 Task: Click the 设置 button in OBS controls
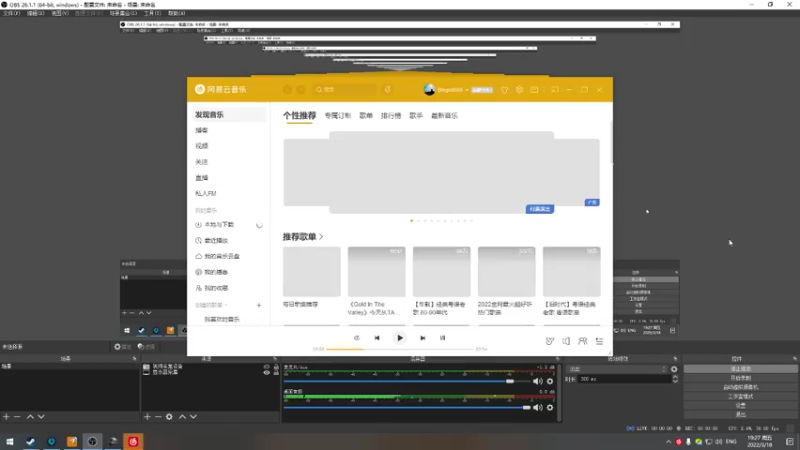(x=740, y=406)
